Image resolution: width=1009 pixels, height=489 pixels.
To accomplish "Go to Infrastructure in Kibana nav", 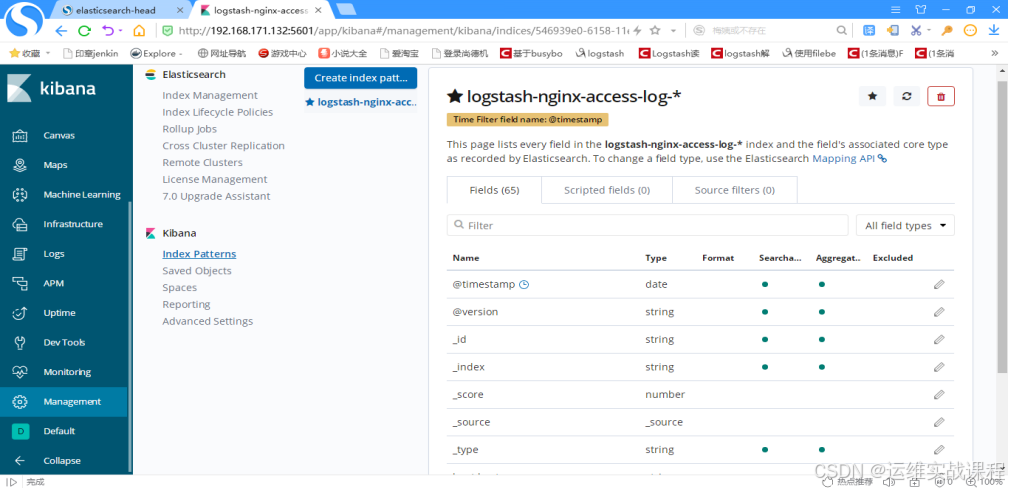I will pos(73,225).
